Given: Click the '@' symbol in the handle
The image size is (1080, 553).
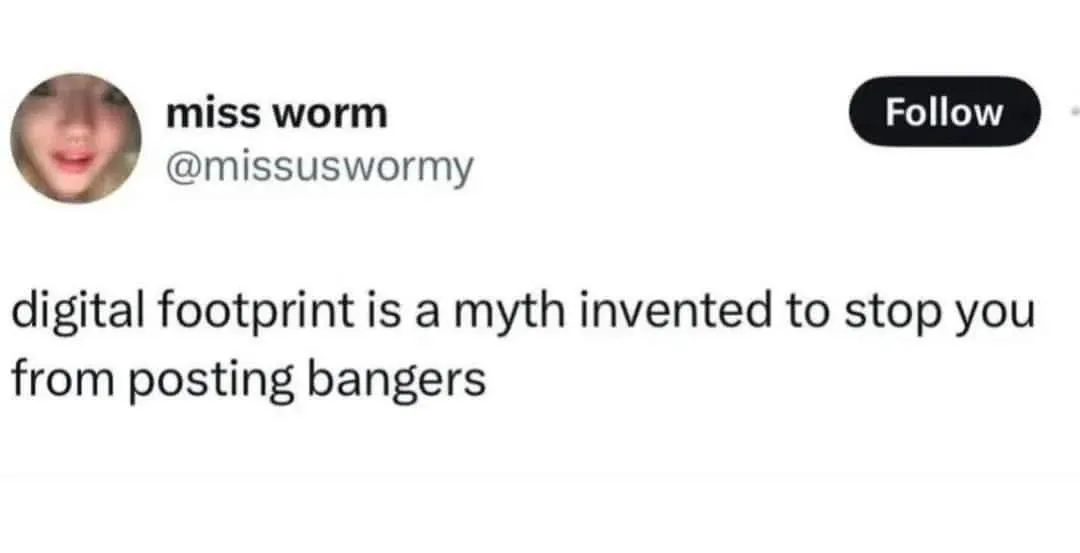Looking at the screenshot, I should [181, 167].
